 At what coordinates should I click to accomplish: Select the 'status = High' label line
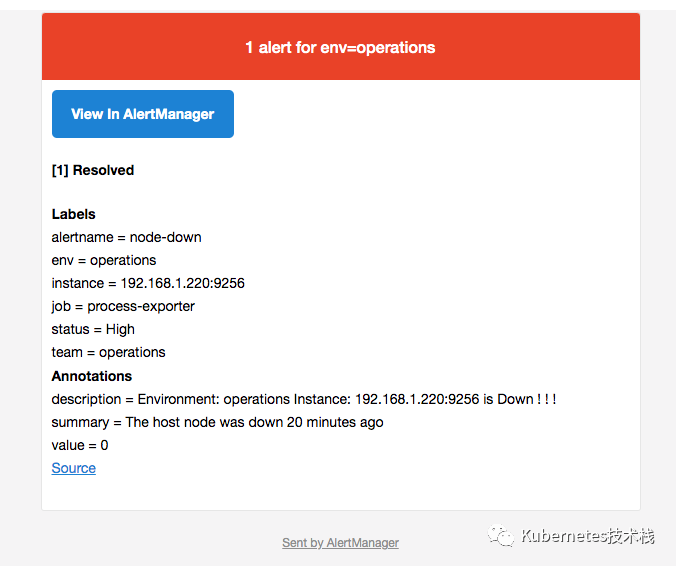[93, 329]
